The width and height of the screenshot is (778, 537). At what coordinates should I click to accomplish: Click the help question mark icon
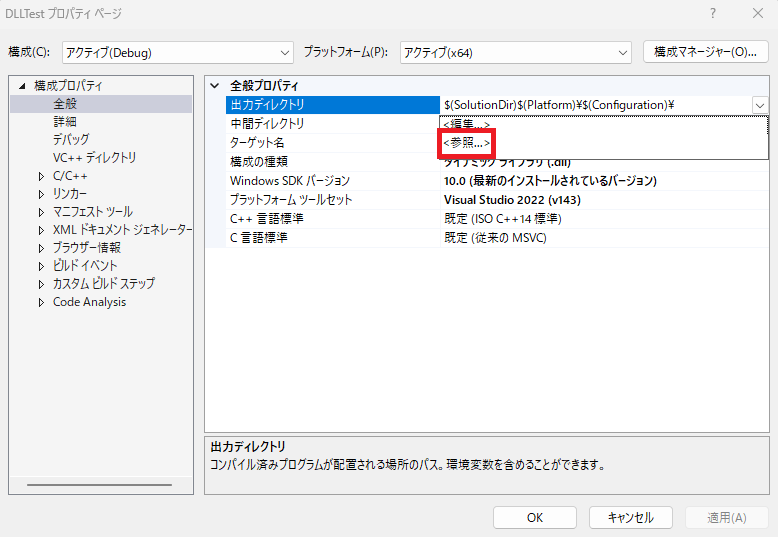click(713, 13)
